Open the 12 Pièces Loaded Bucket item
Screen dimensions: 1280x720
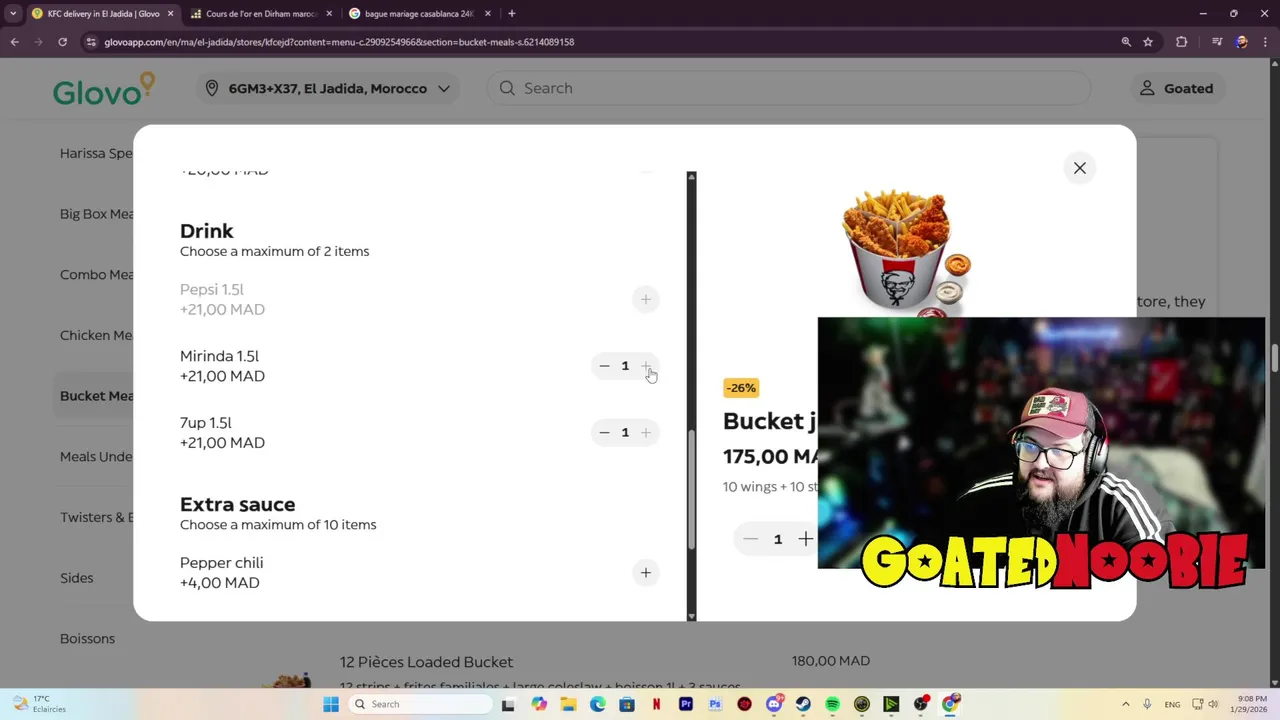click(426, 662)
